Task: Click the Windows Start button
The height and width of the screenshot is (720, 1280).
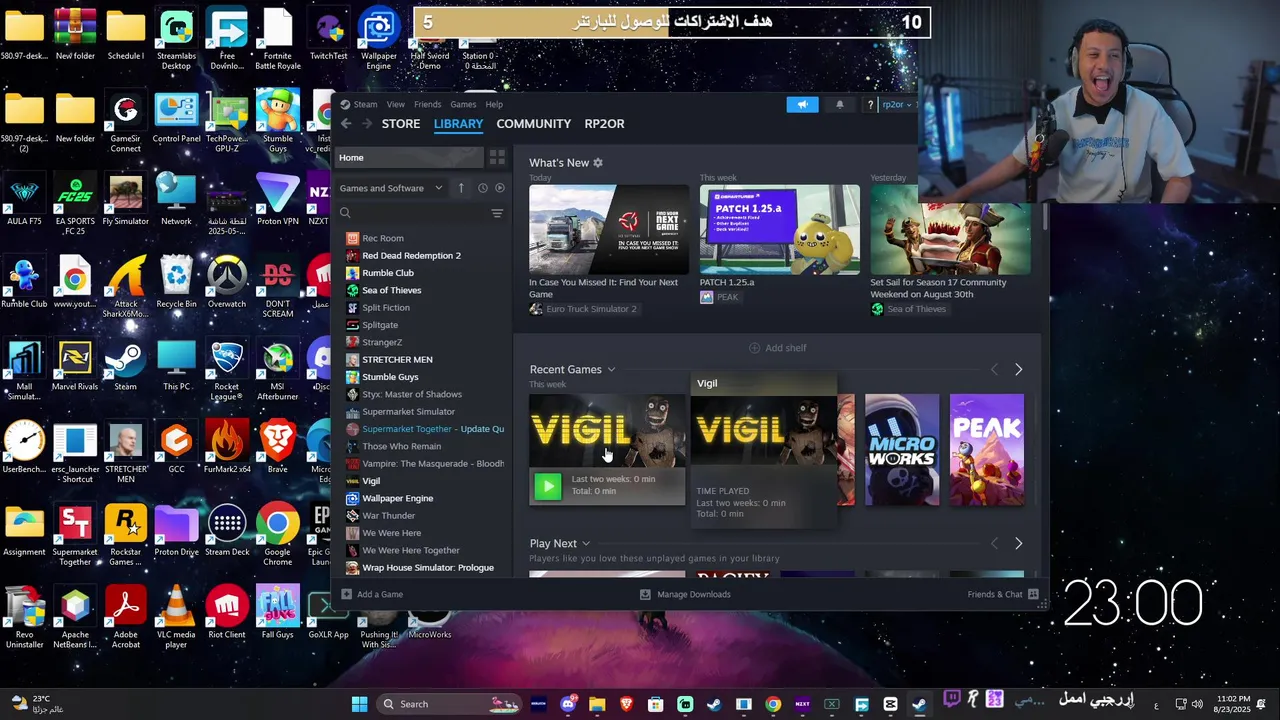Action: click(360, 704)
